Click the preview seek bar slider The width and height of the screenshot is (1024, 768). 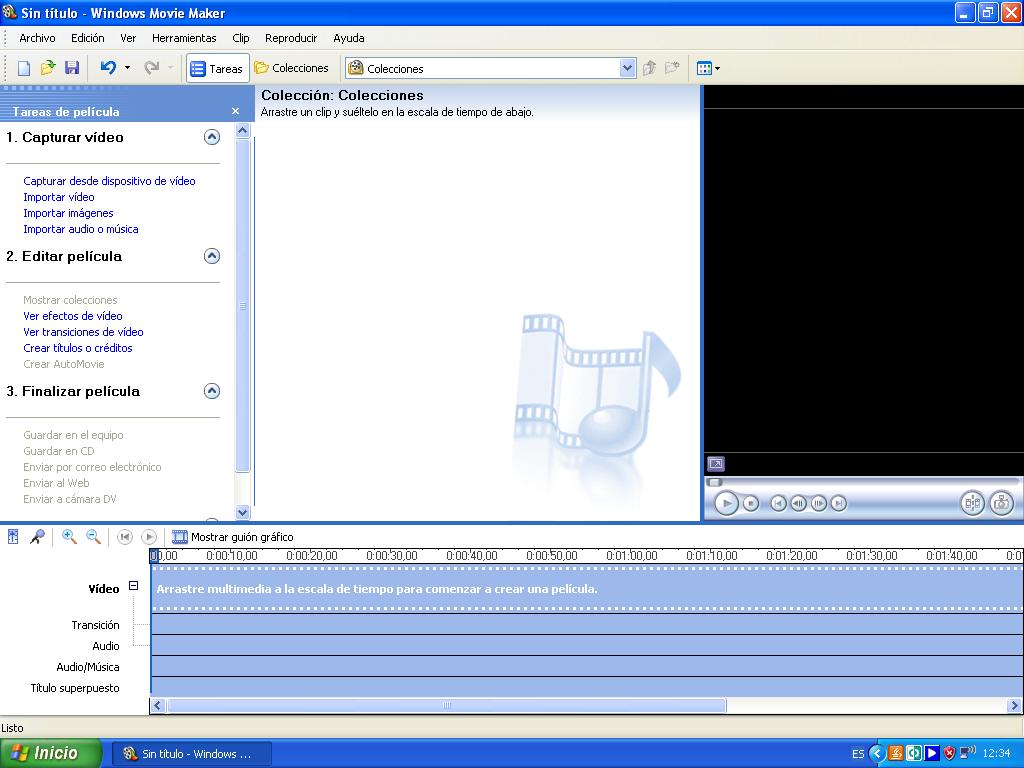[x=715, y=483]
